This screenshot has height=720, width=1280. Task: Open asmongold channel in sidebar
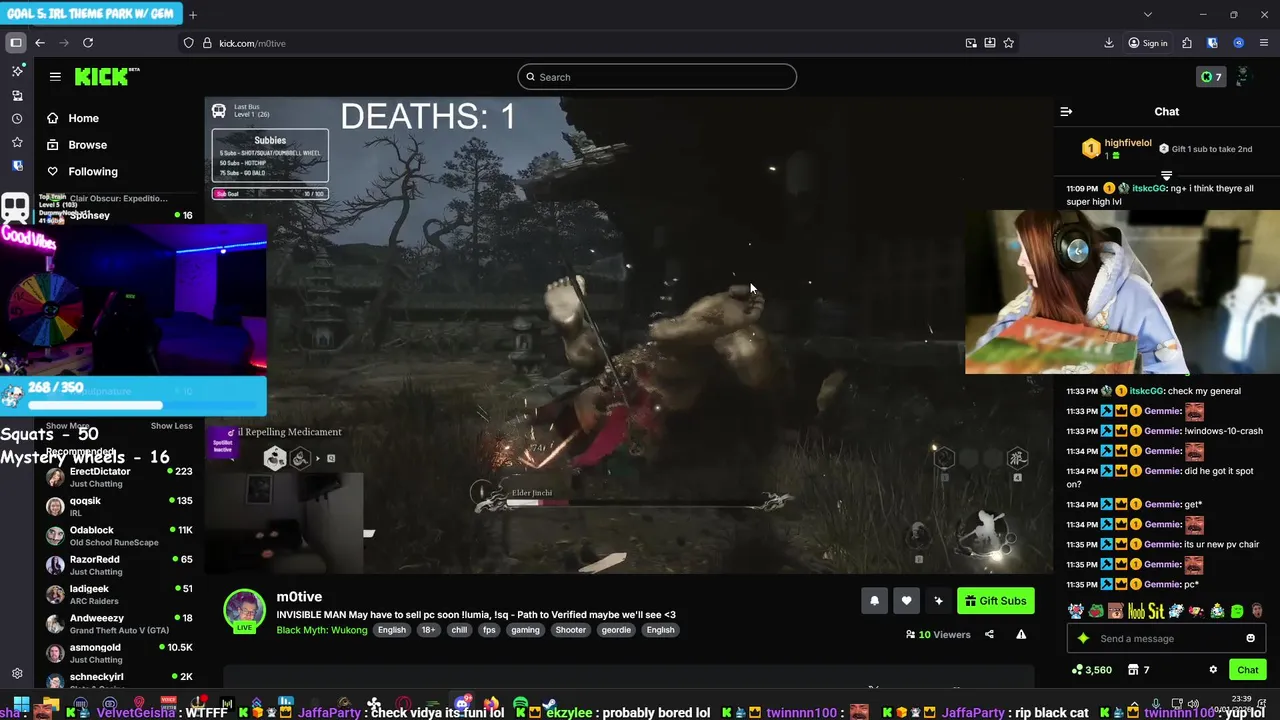pos(119,653)
